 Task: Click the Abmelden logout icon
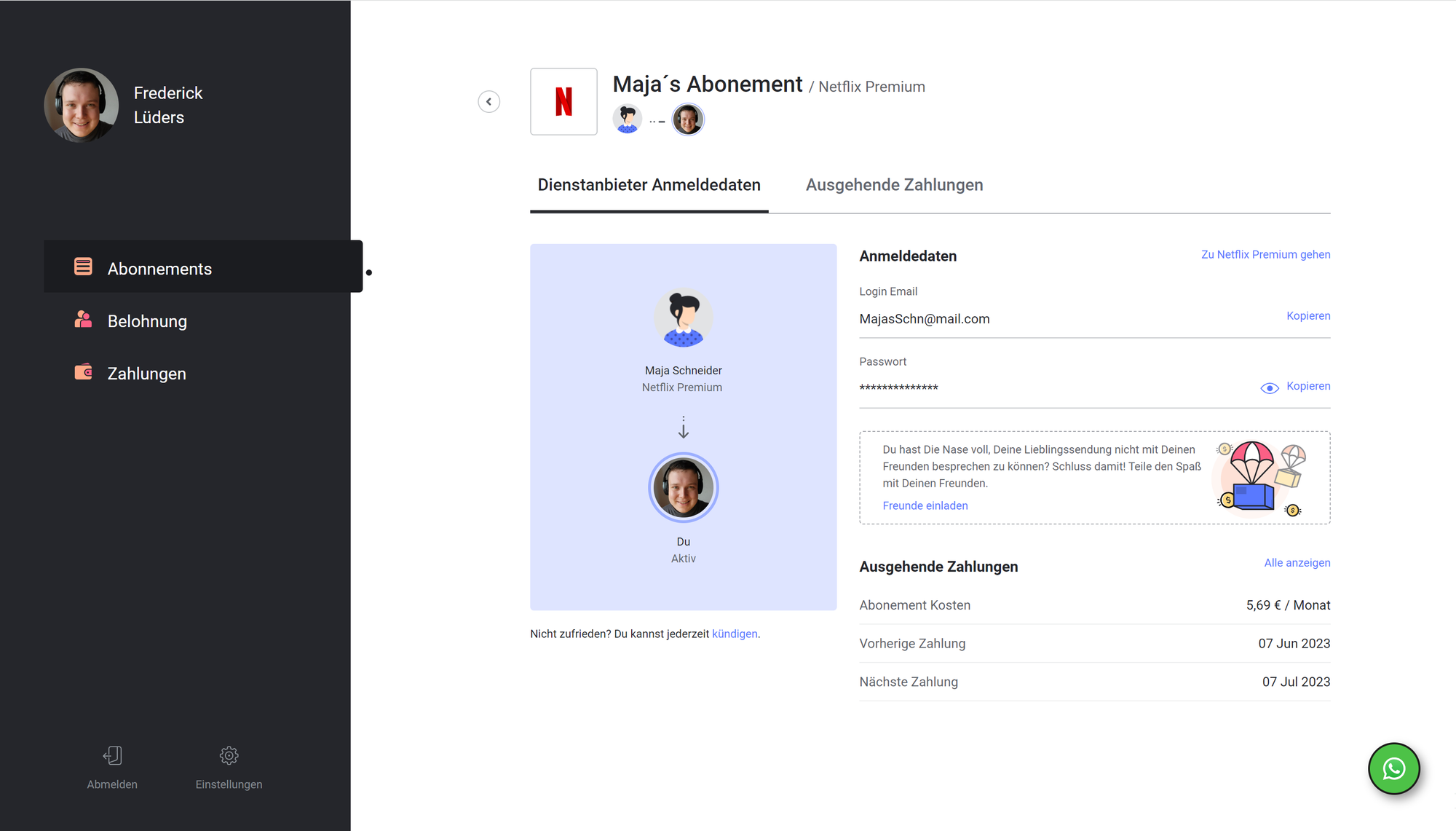click(112, 755)
